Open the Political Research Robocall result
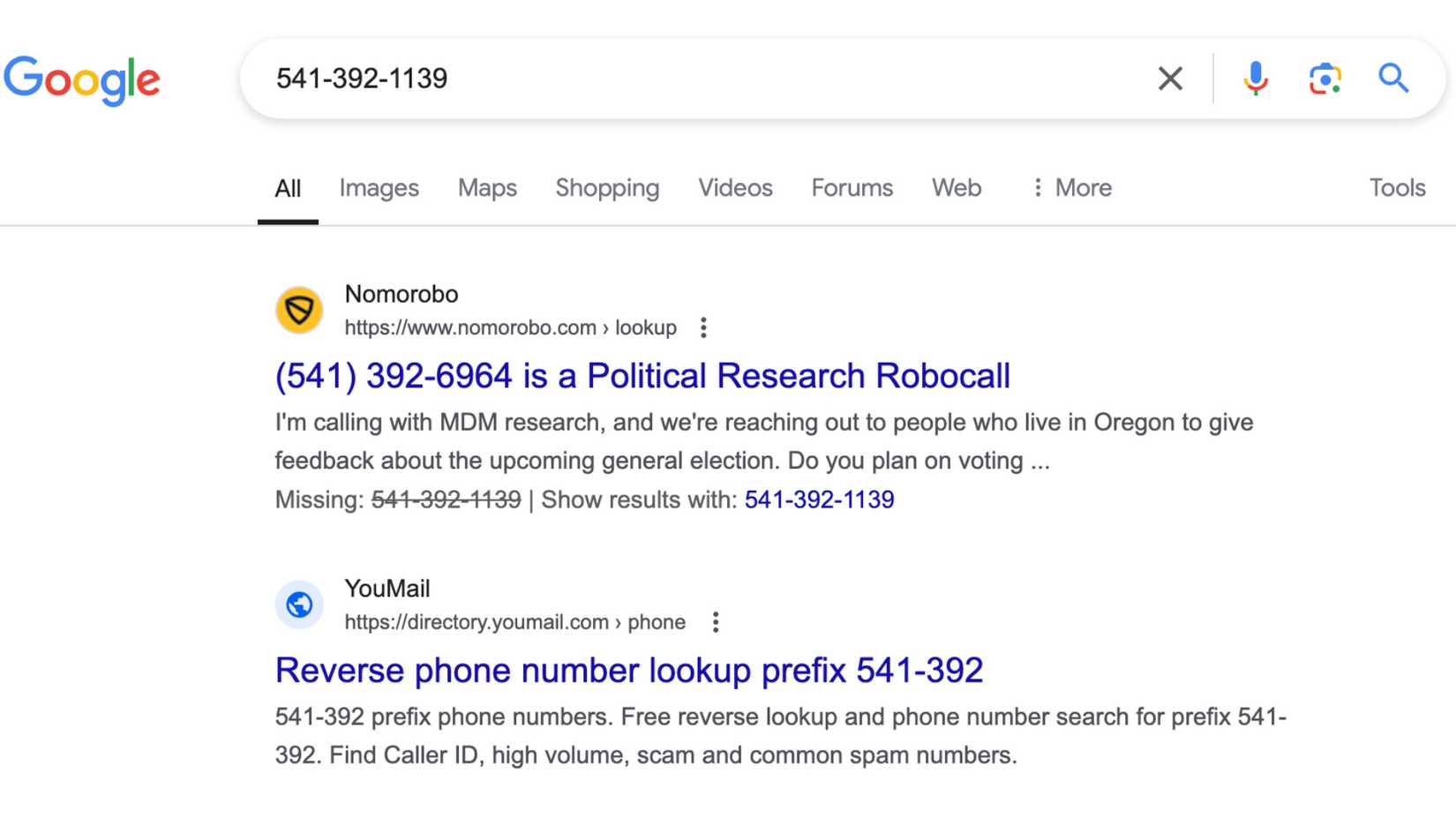 tap(642, 375)
